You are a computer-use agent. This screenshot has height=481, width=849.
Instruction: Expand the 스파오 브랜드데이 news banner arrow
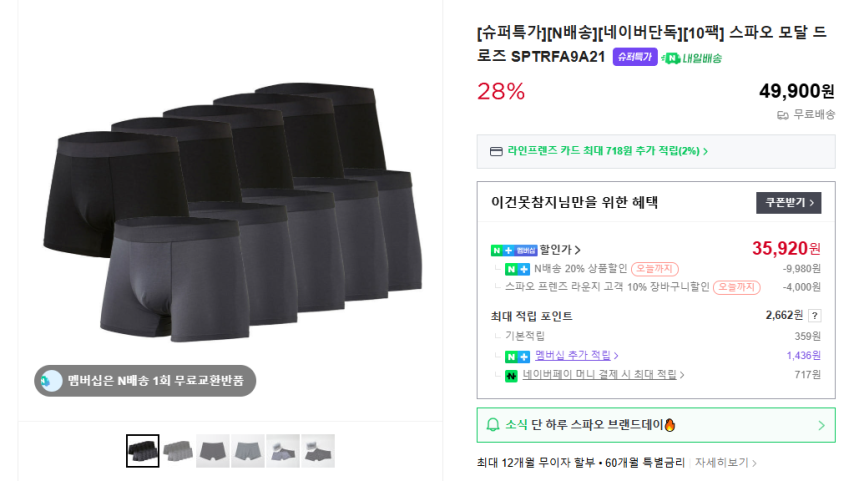tap(821, 425)
